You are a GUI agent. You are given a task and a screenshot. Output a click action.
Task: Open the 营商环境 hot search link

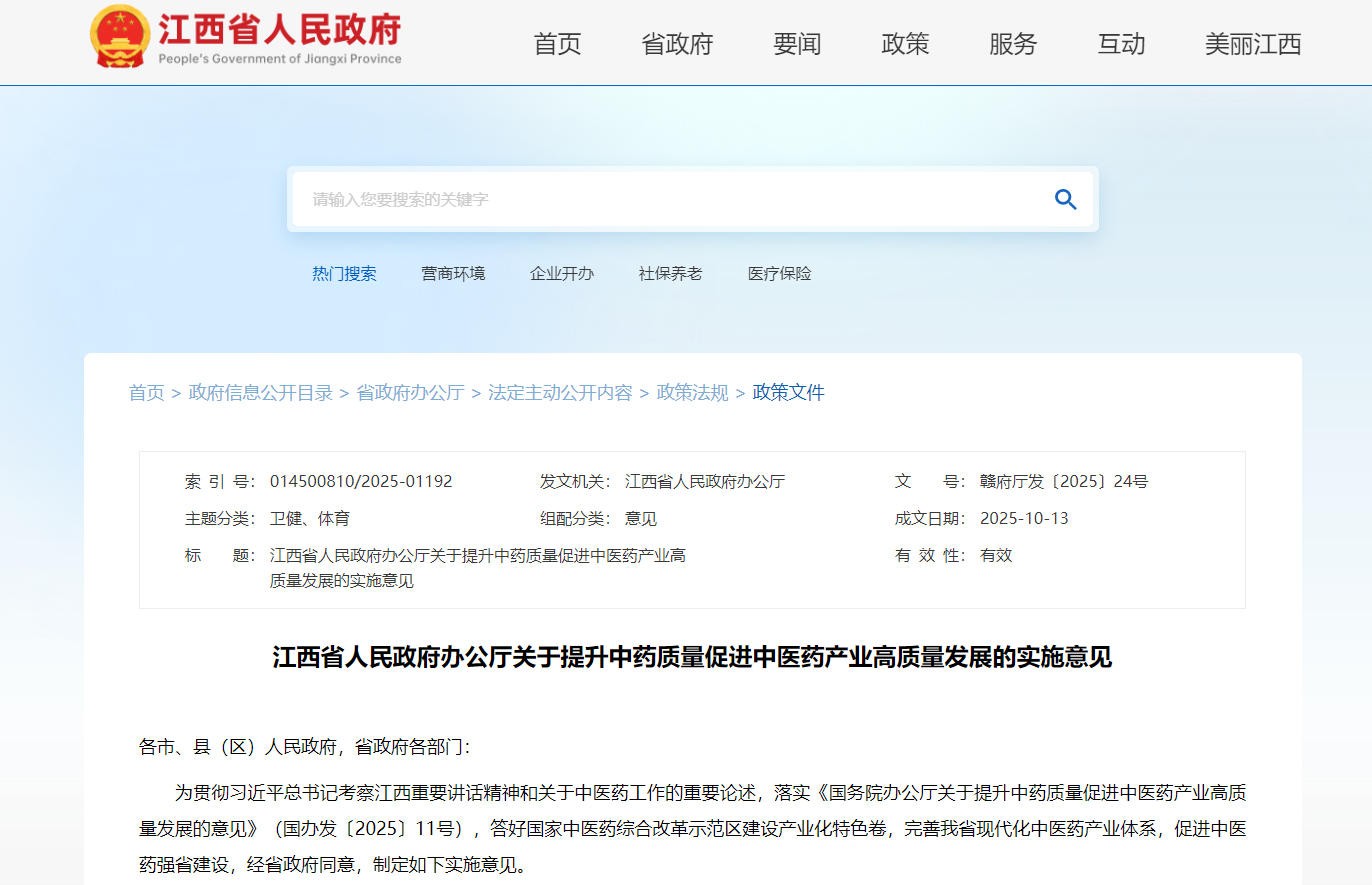453,273
